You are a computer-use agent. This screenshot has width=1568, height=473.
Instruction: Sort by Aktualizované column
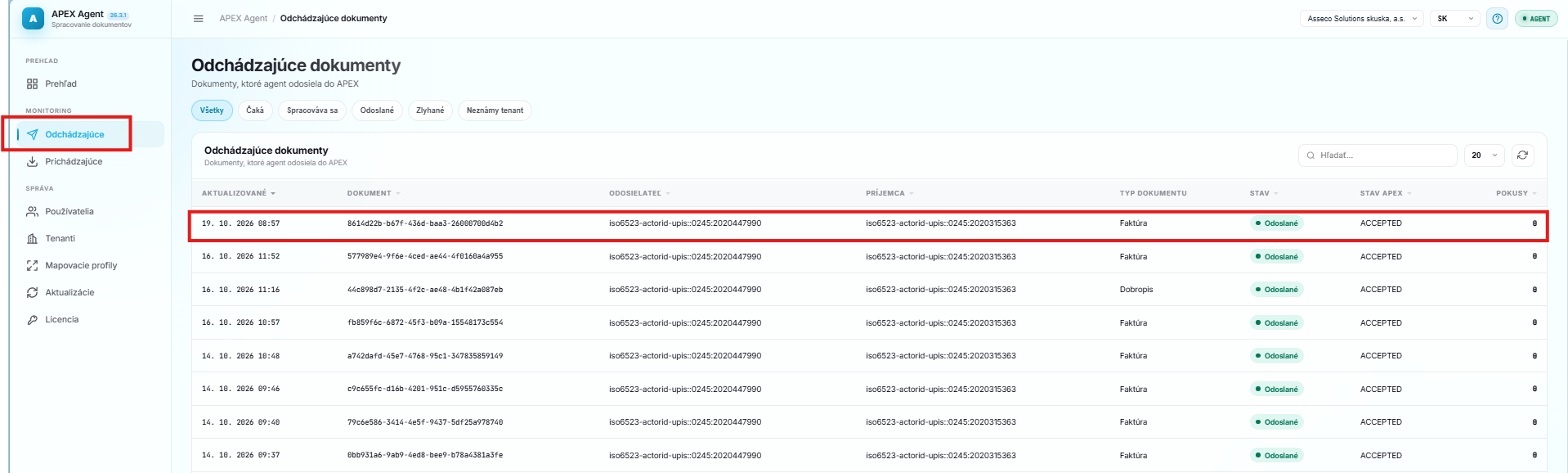click(x=239, y=194)
